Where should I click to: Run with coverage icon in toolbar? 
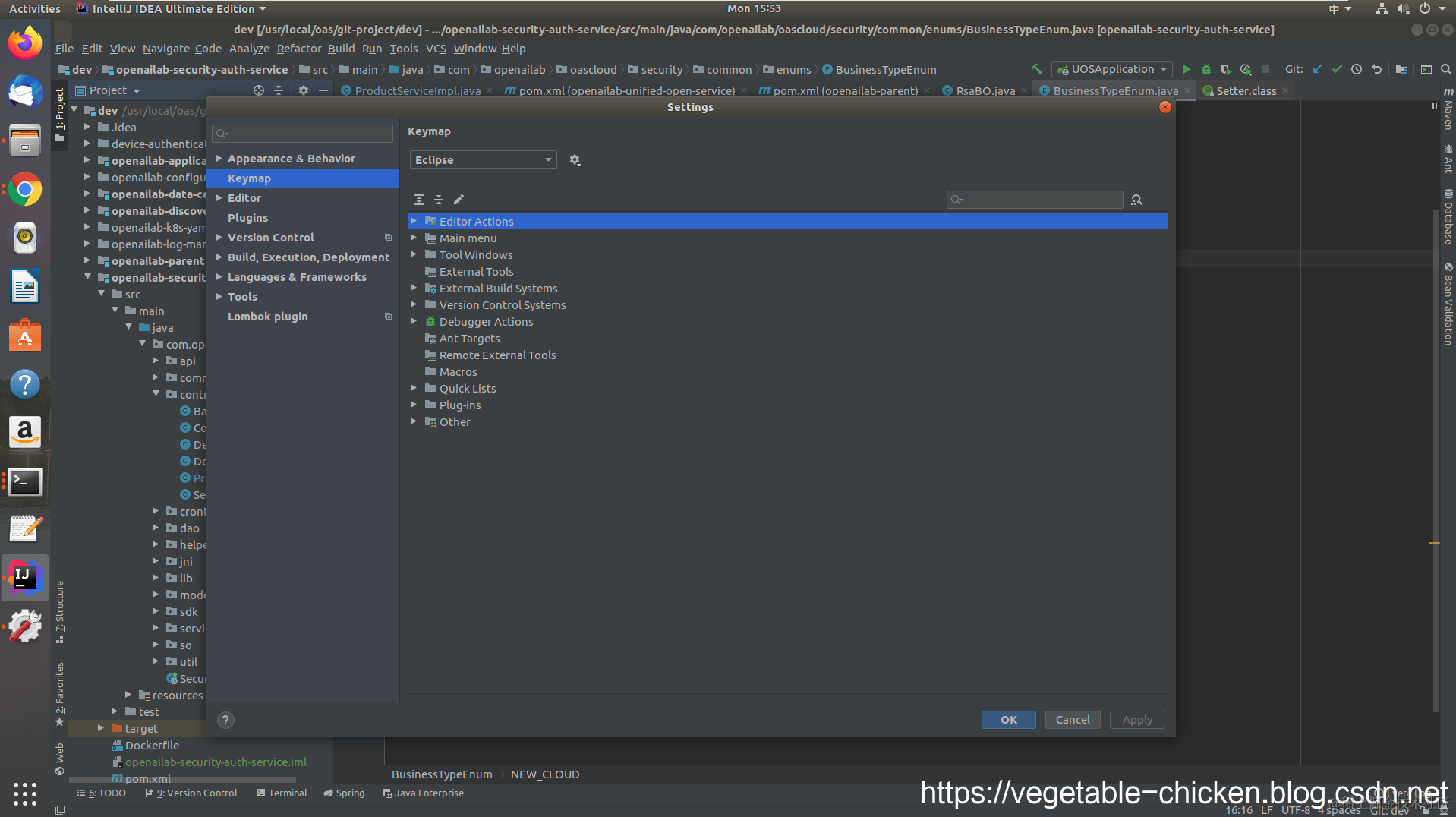pos(1225,69)
